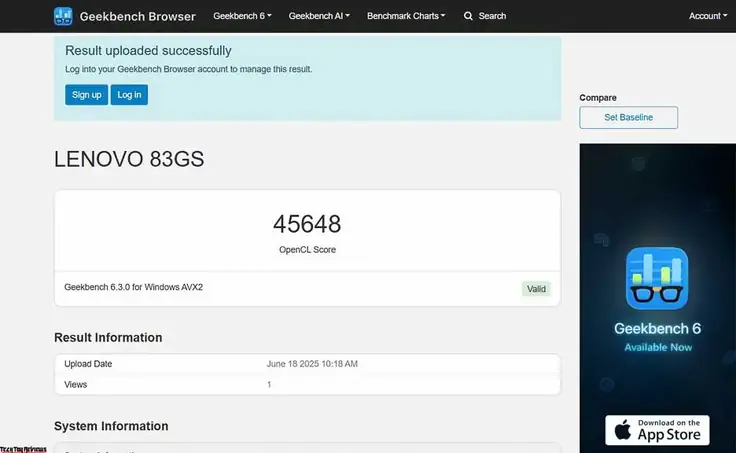The height and width of the screenshot is (453, 736).
Task: Click the Geekbench 6 Available Now ad text
Action: pos(658,338)
